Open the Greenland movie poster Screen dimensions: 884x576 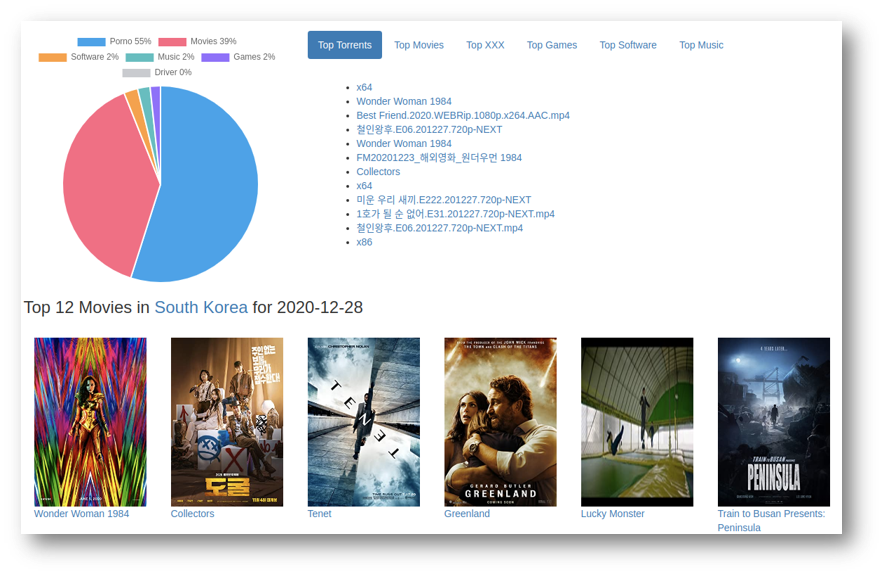501,422
